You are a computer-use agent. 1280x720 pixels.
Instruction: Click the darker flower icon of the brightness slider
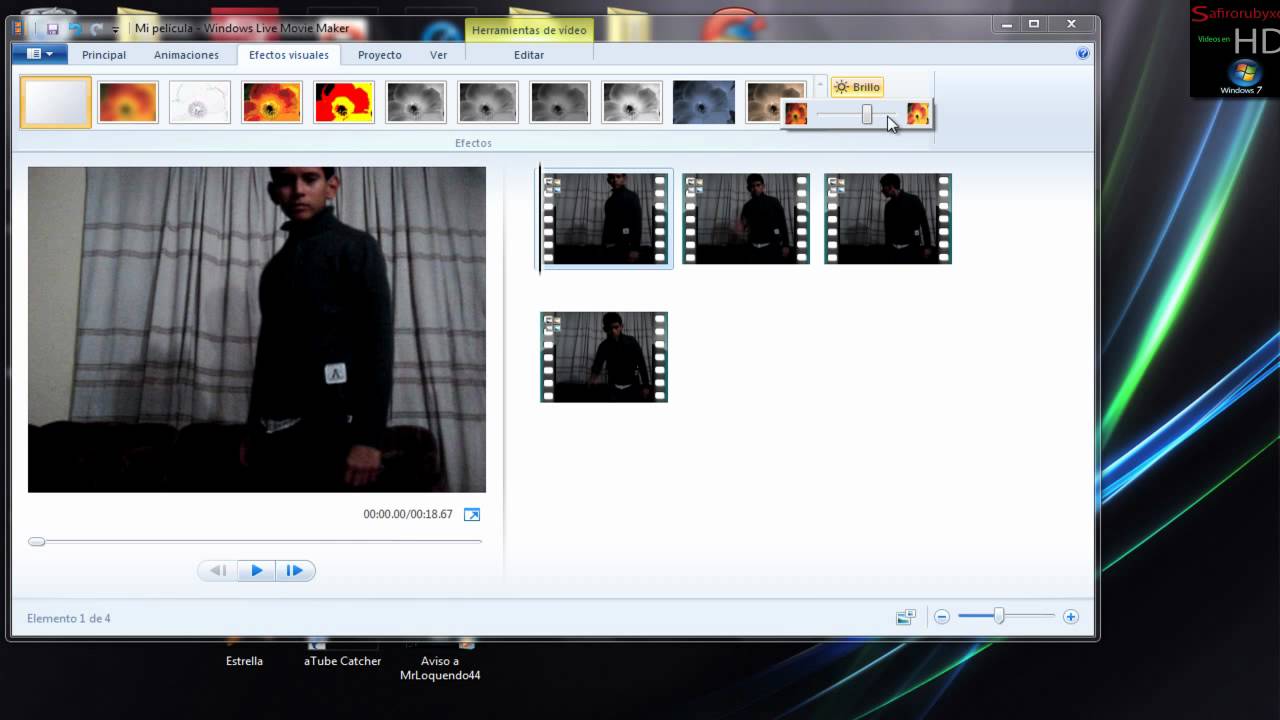796,114
